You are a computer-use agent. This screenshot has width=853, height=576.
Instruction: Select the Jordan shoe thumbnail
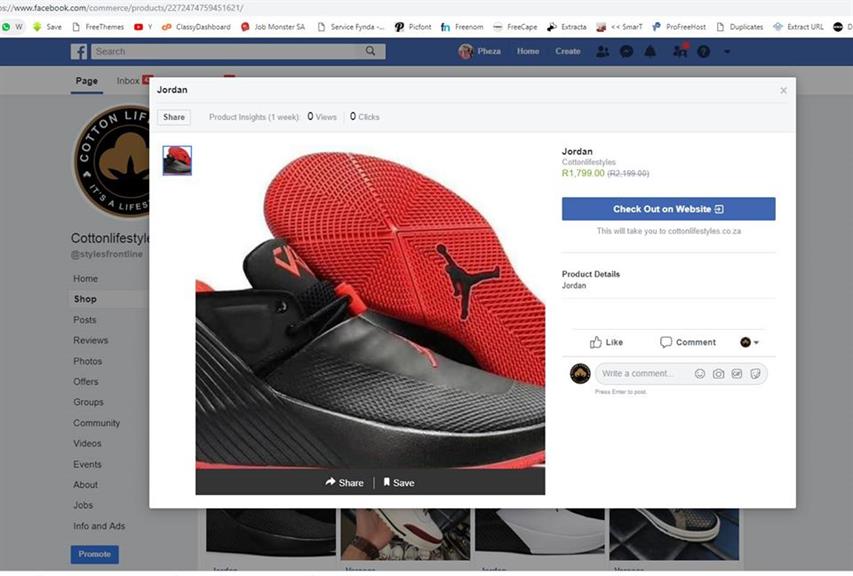177,160
